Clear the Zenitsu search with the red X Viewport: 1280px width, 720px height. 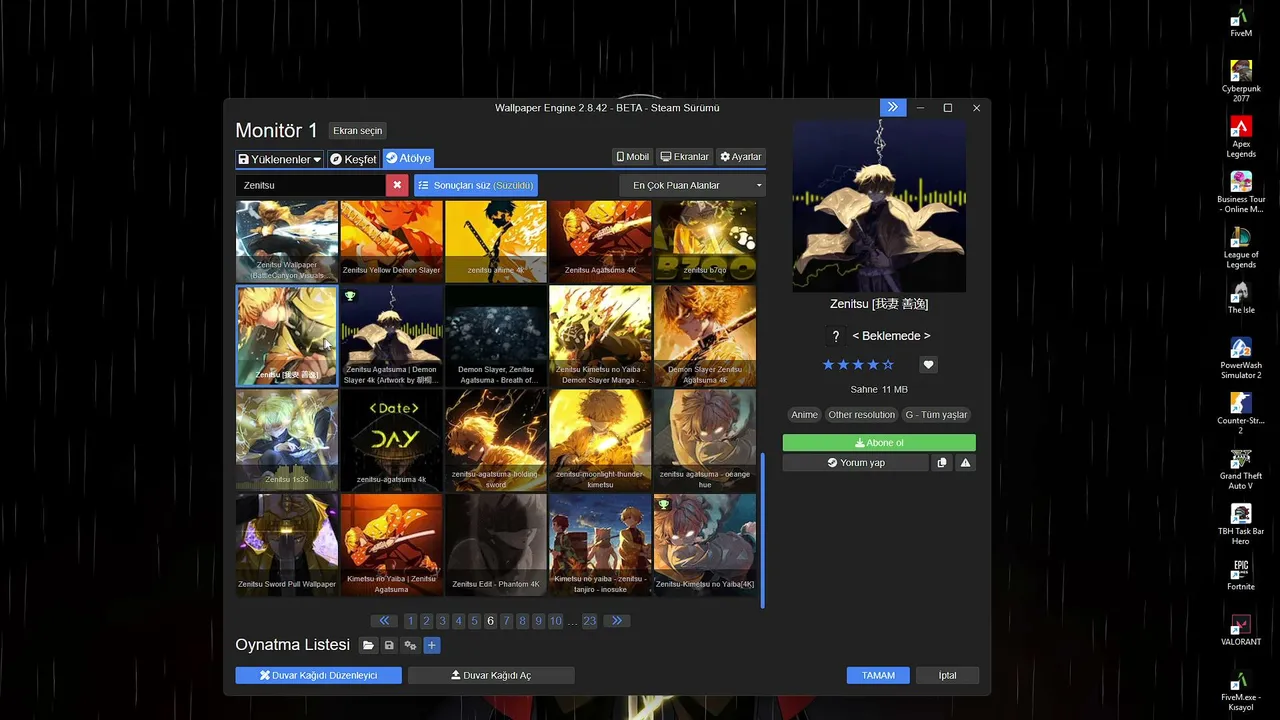pos(397,185)
